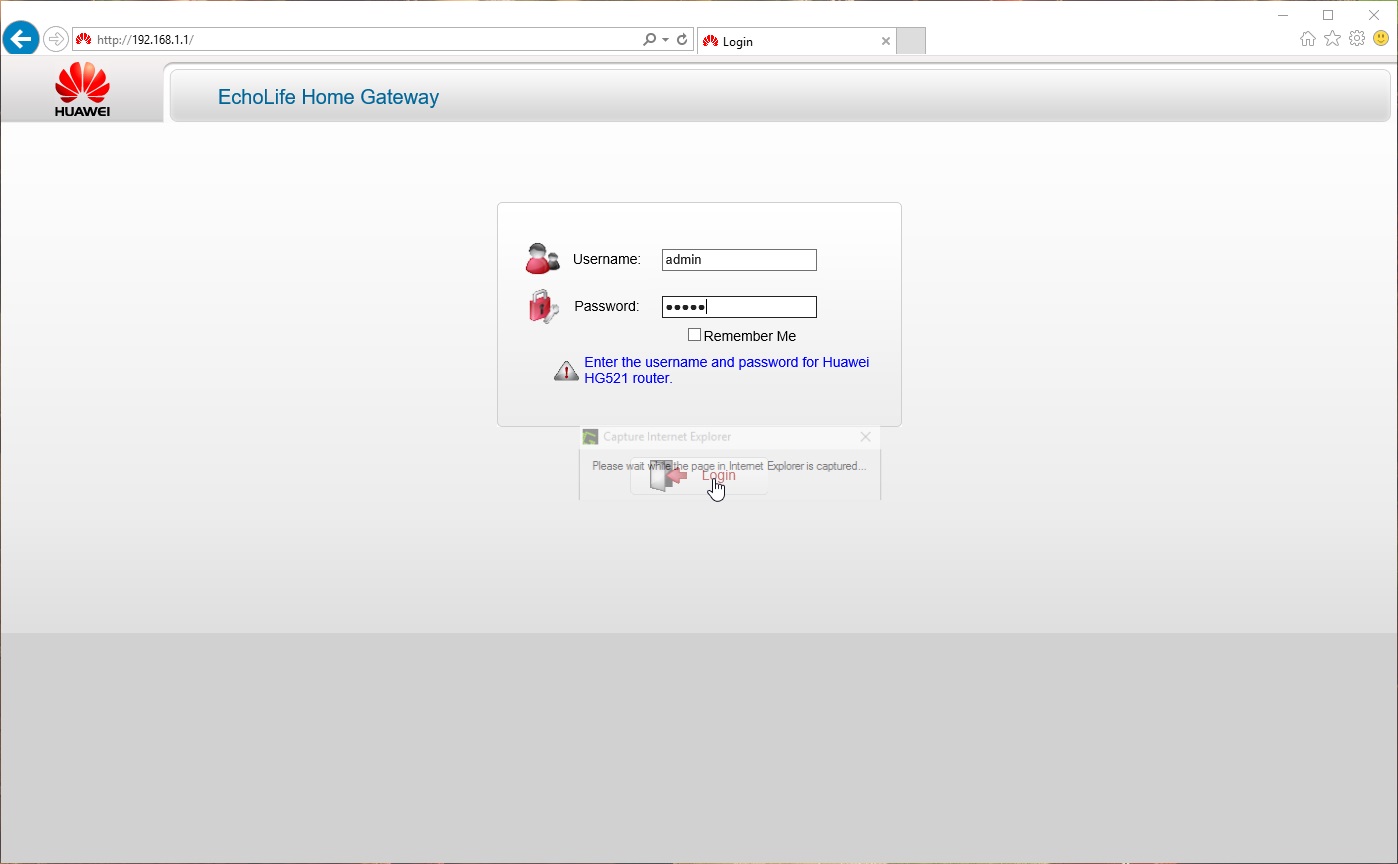This screenshot has width=1398, height=864.
Task: Open Favorites star icon
Action: [1332, 39]
